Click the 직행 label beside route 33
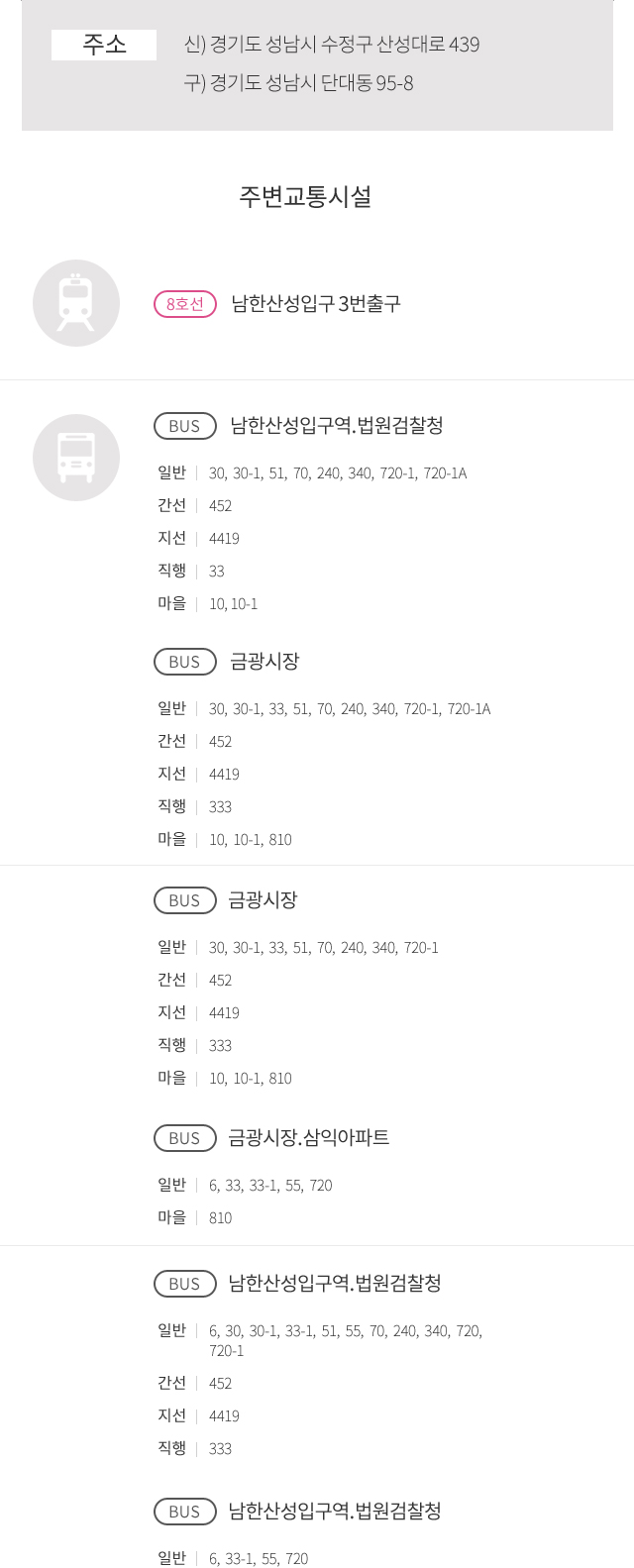 click(x=171, y=572)
